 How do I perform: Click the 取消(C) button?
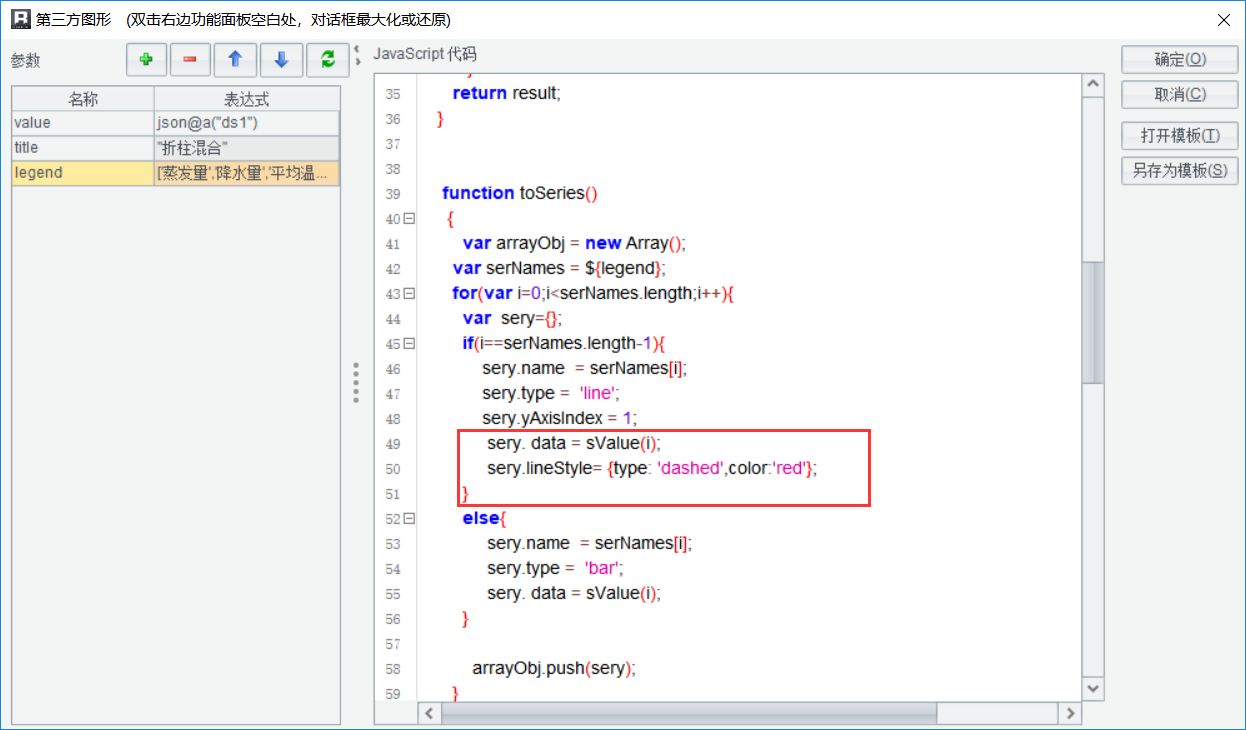coord(1180,95)
